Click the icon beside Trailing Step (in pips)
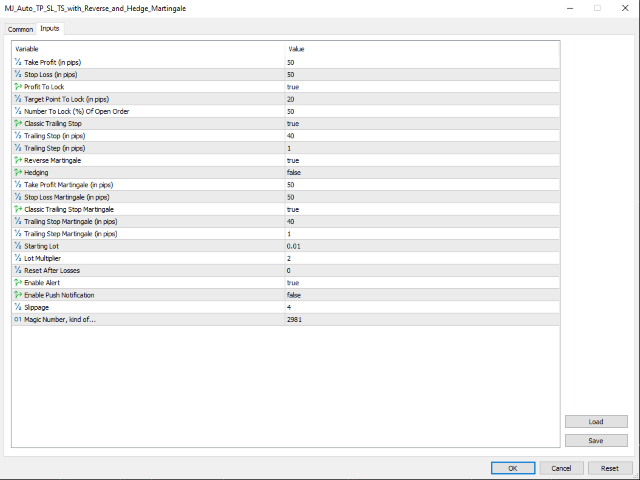Viewport: 640px width, 480px height. click(x=18, y=148)
